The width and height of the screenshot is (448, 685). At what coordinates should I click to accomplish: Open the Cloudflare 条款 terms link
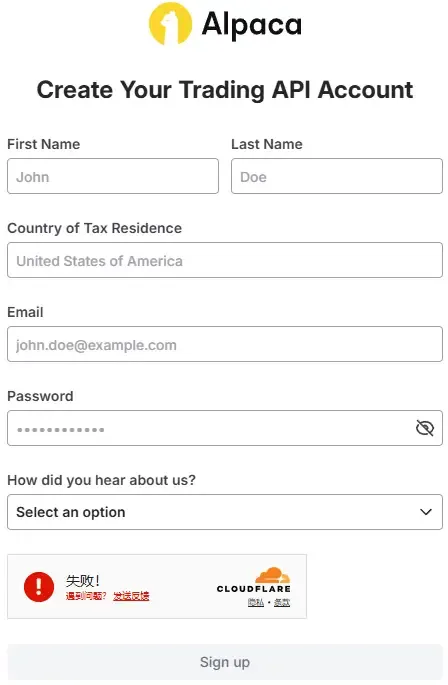tap(282, 602)
